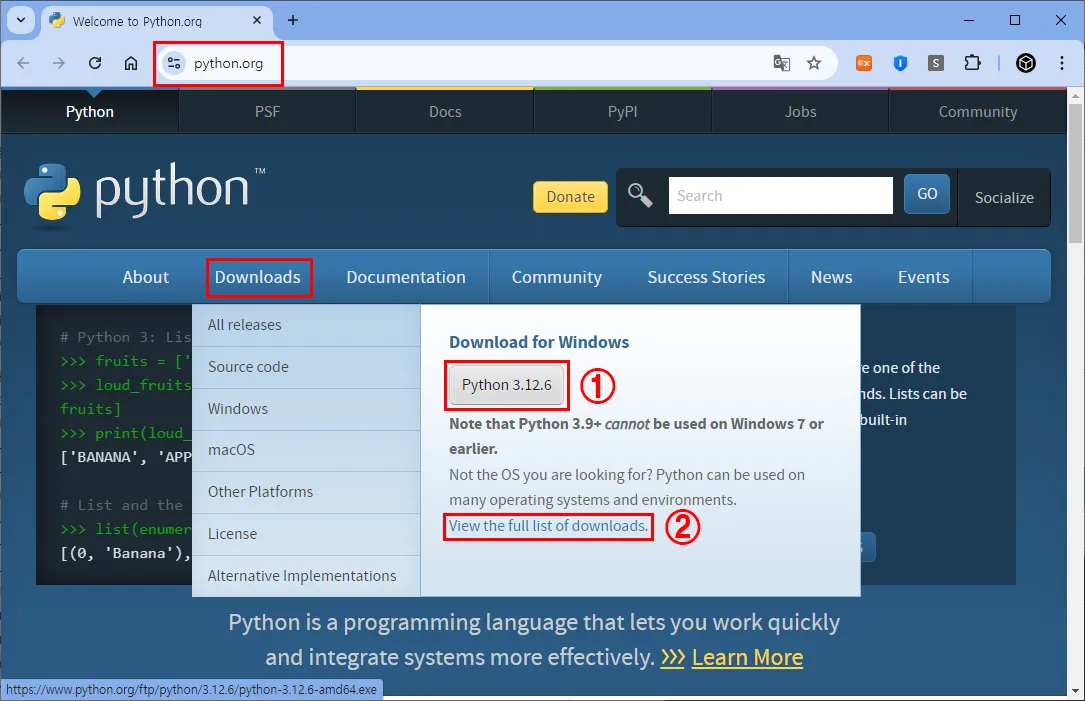This screenshot has width=1085, height=701.
Task: Open the Community navigation menu item
Action: pos(556,277)
